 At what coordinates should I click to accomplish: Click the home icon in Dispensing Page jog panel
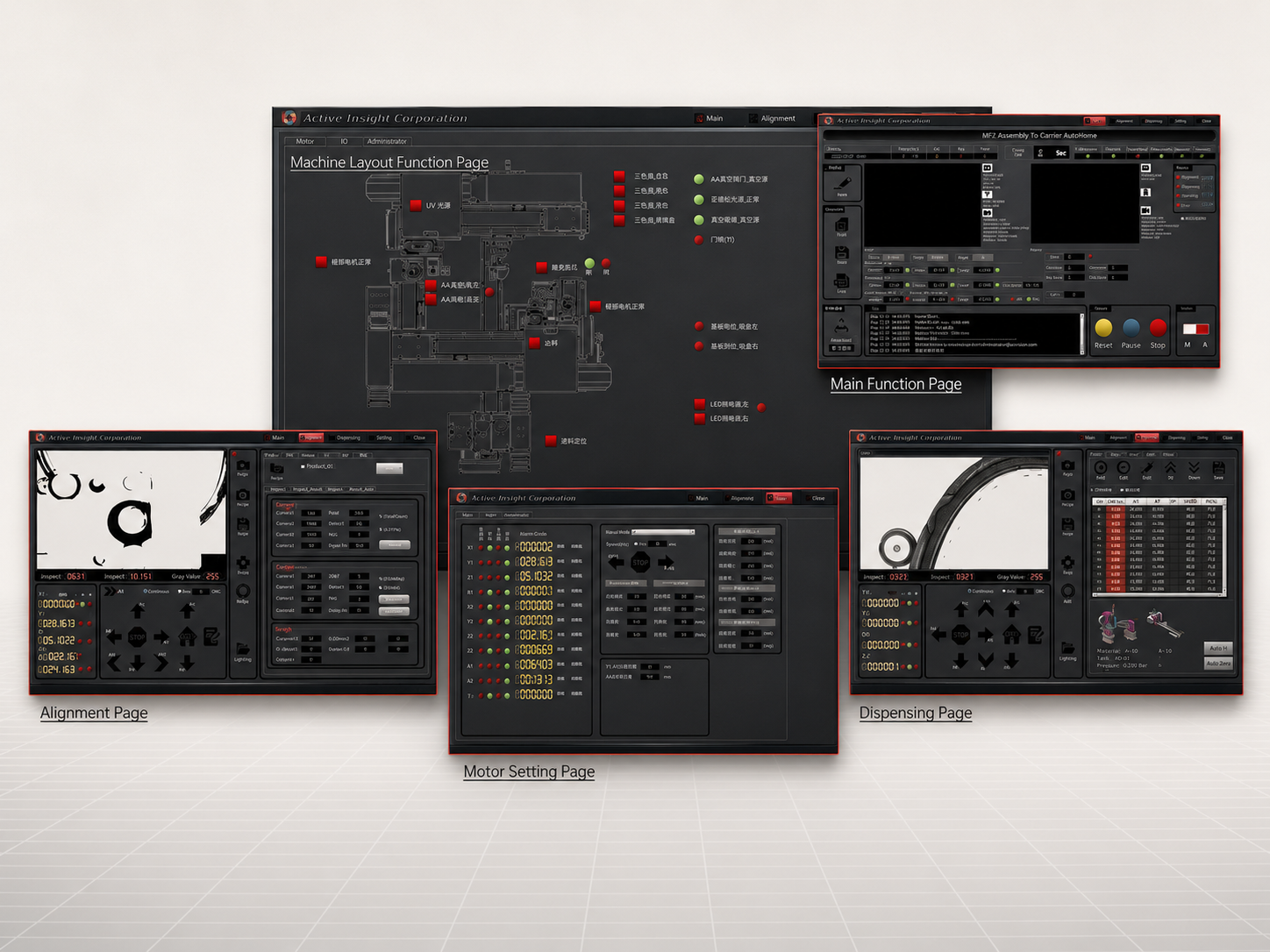1011,634
